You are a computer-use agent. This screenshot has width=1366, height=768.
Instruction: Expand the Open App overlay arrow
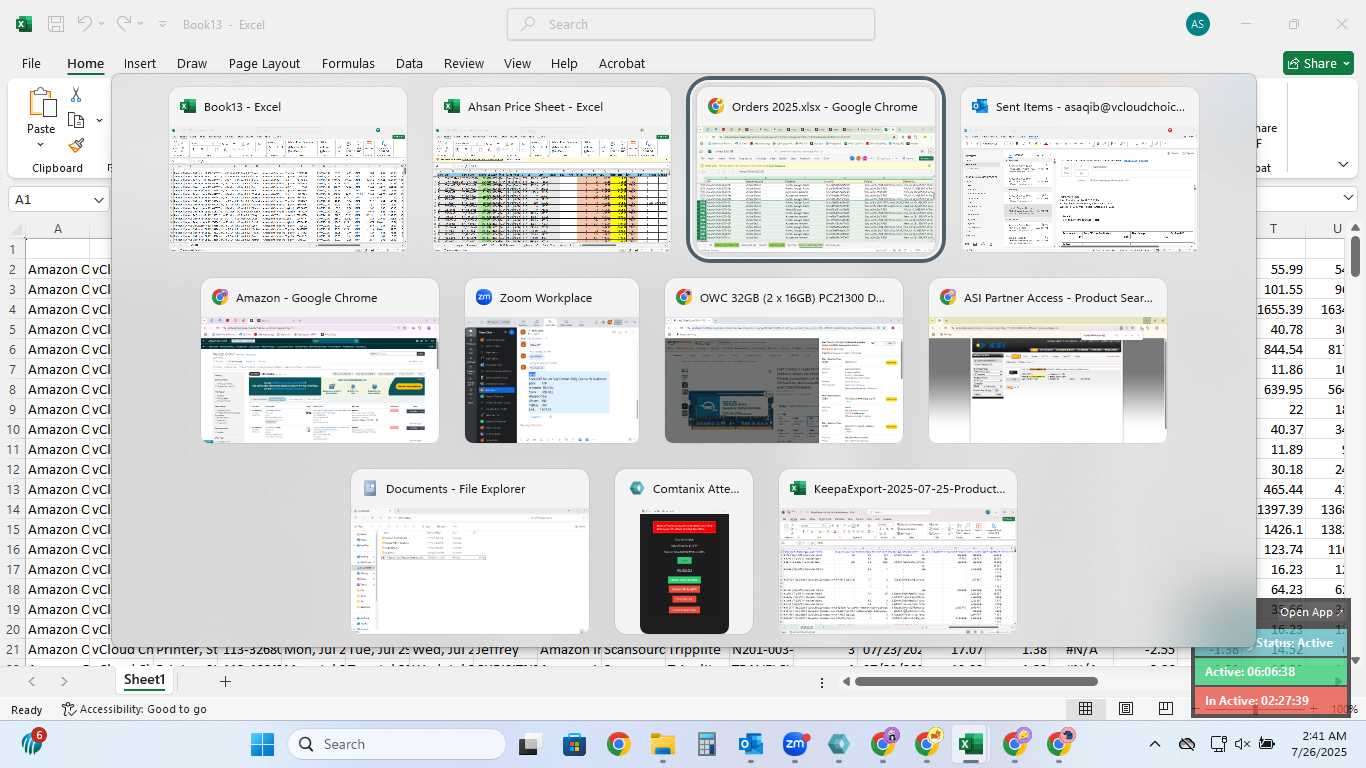coord(1342,612)
